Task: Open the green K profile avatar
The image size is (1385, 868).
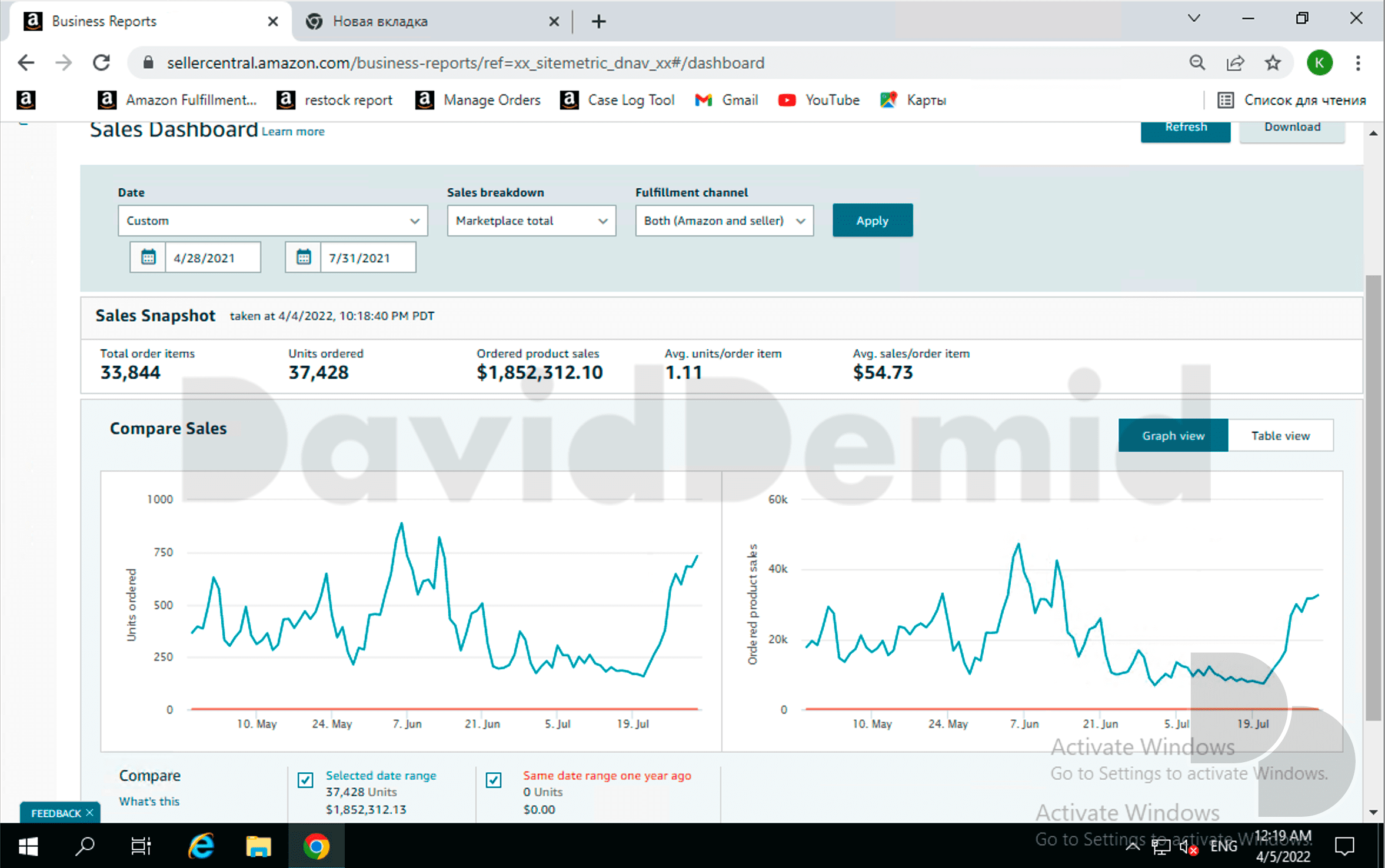Action: [1319, 63]
